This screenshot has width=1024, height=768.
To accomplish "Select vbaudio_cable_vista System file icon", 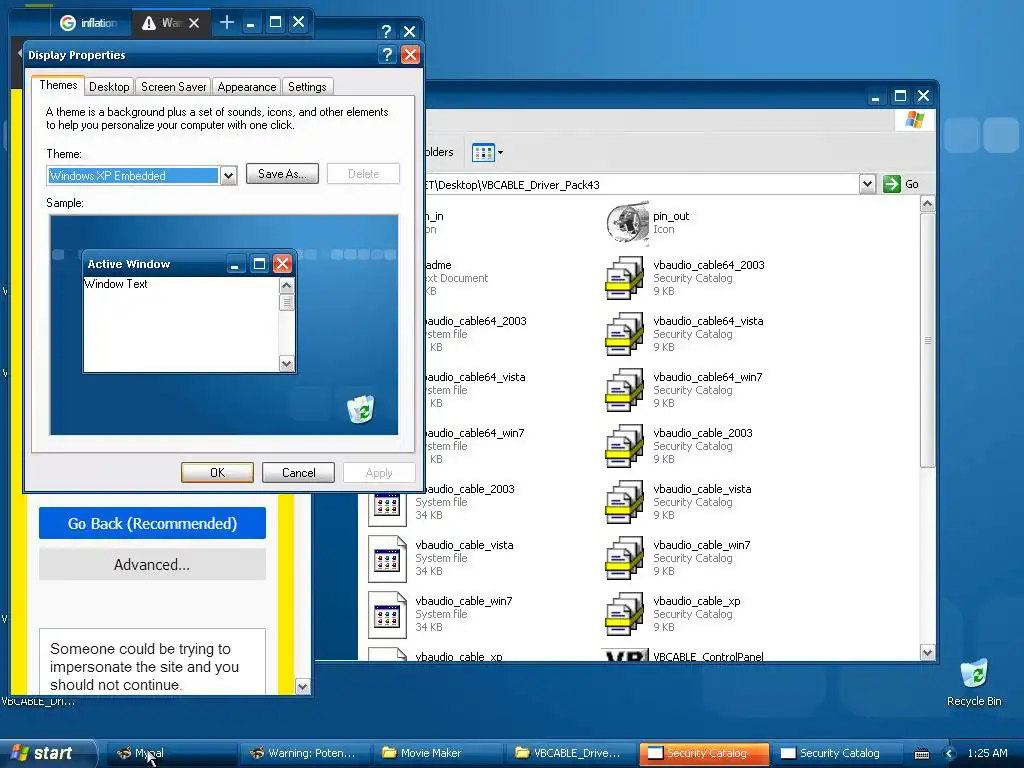I will coord(387,559).
